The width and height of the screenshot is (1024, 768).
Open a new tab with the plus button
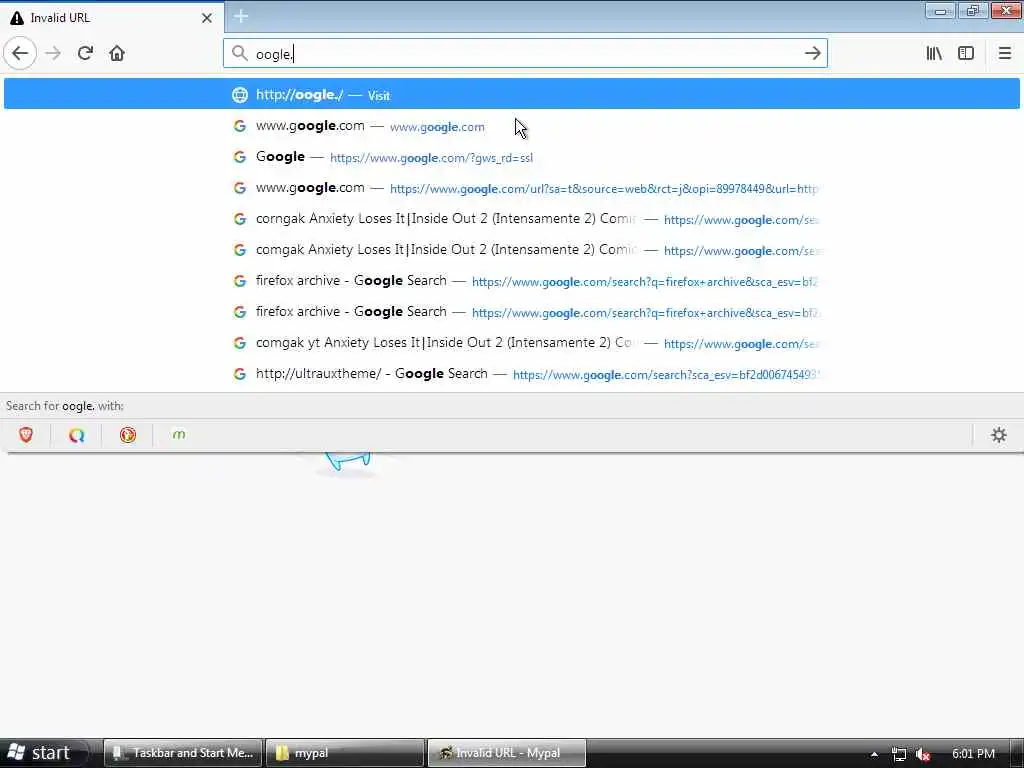pos(241,16)
